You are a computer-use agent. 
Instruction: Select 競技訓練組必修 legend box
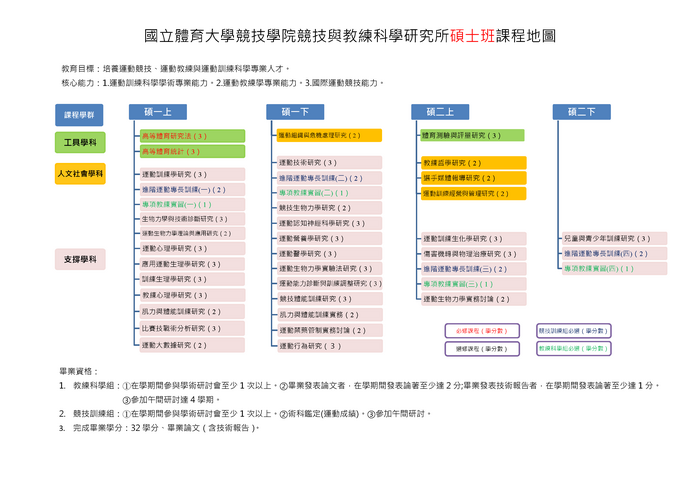click(574, 330)
